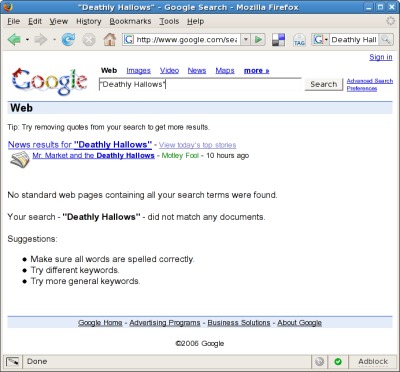Open the Preferences link

362,88
